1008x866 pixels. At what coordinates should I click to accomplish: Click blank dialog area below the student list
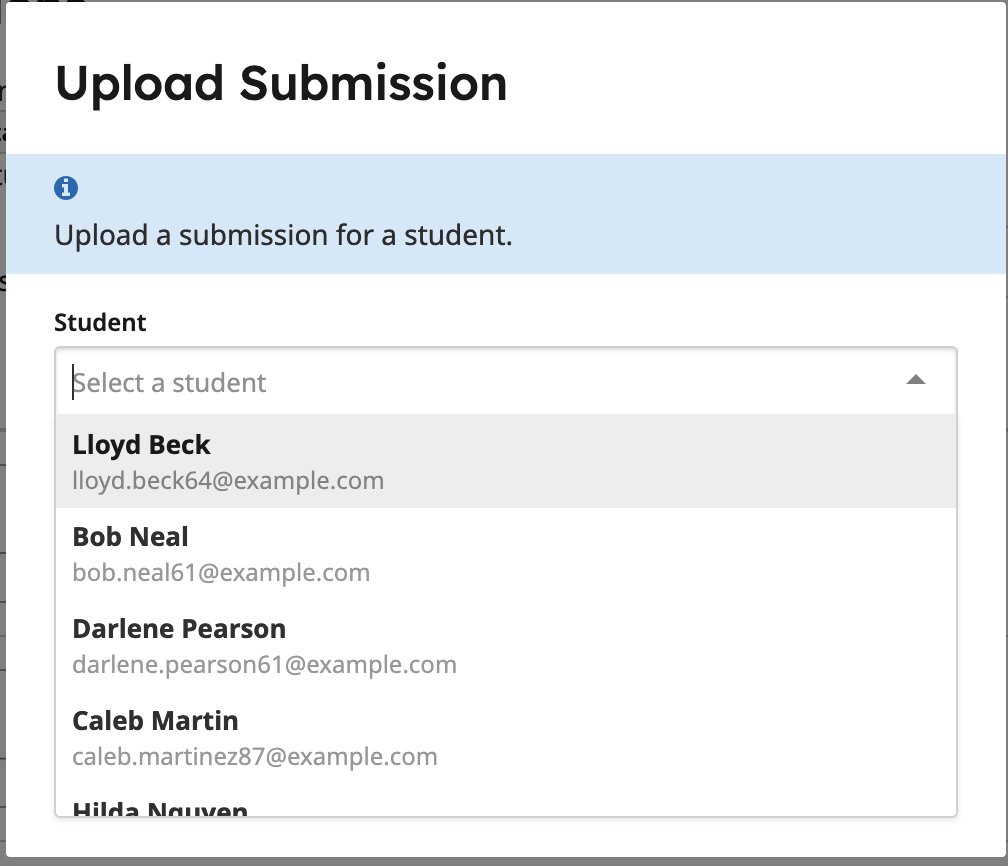(506, 837)
